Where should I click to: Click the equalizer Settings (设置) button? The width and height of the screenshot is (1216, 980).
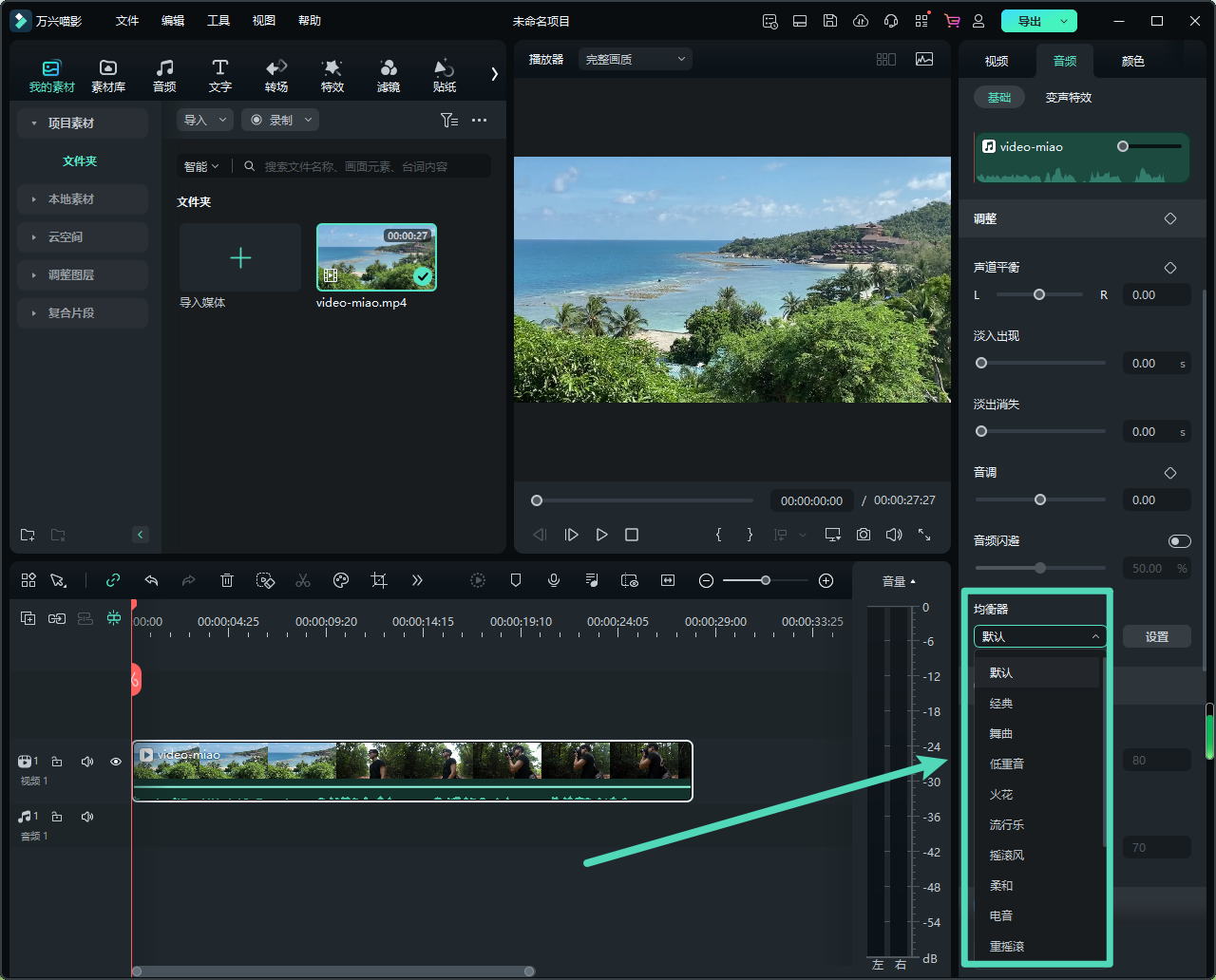pyautogui.click(x=1156, y=637)
